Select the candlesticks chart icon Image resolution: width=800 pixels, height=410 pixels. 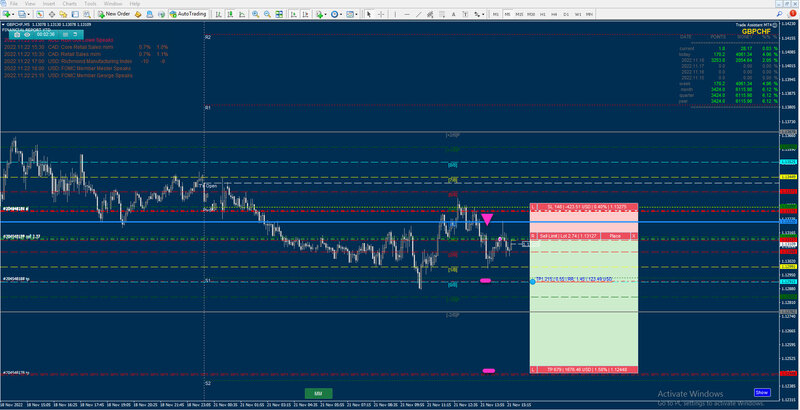coord(230,14)
